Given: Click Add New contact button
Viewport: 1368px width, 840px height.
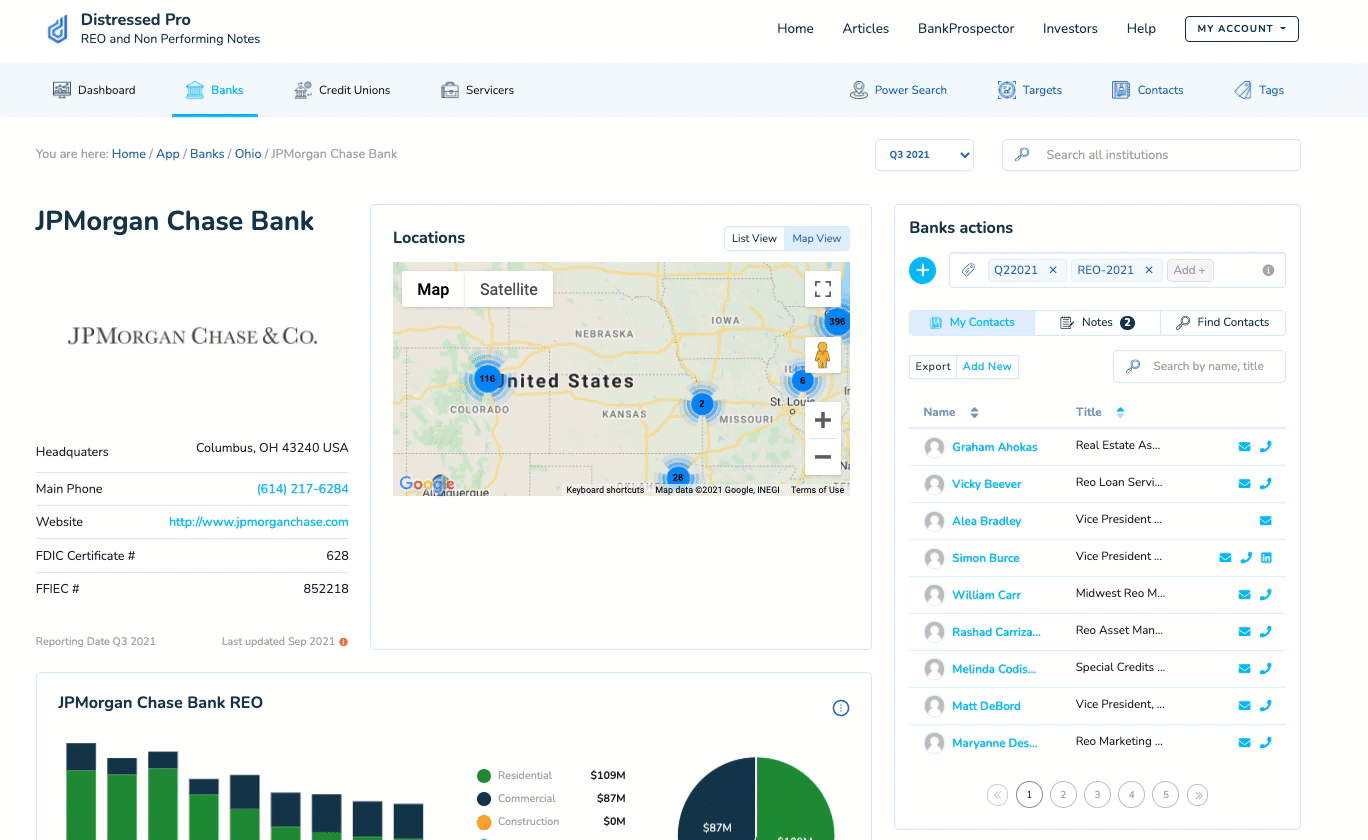Looking at the screenshot, I should tap(987, 367).
